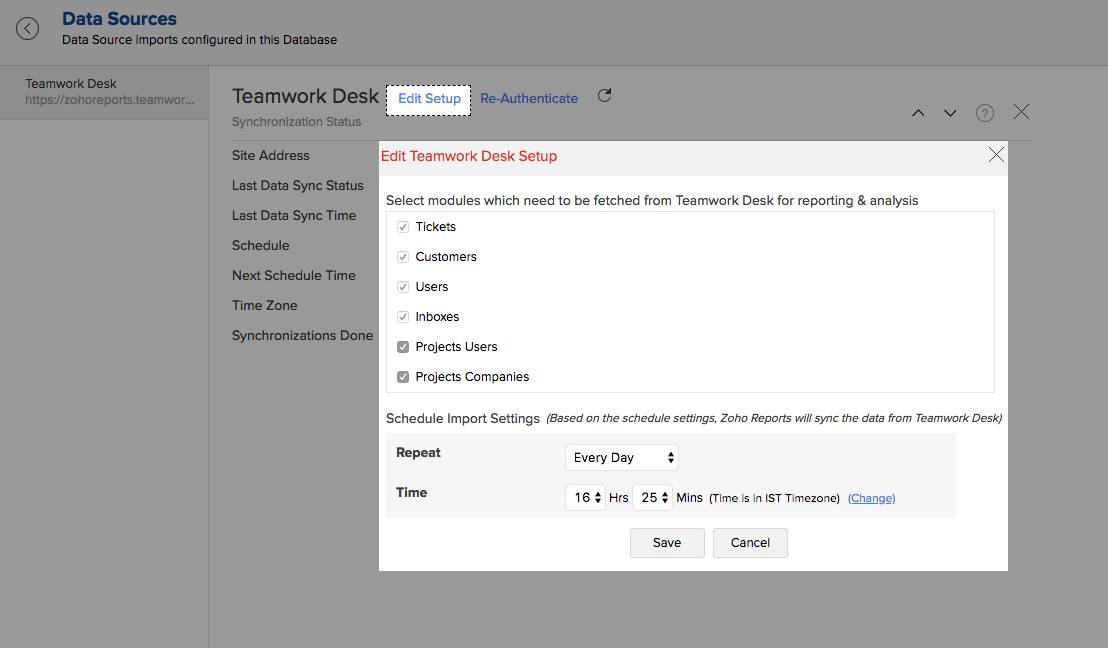Select Teamwork Desk in the sidebar
Image resolution: width=1108 pixels, height=648 pixels.
point(104,92)
